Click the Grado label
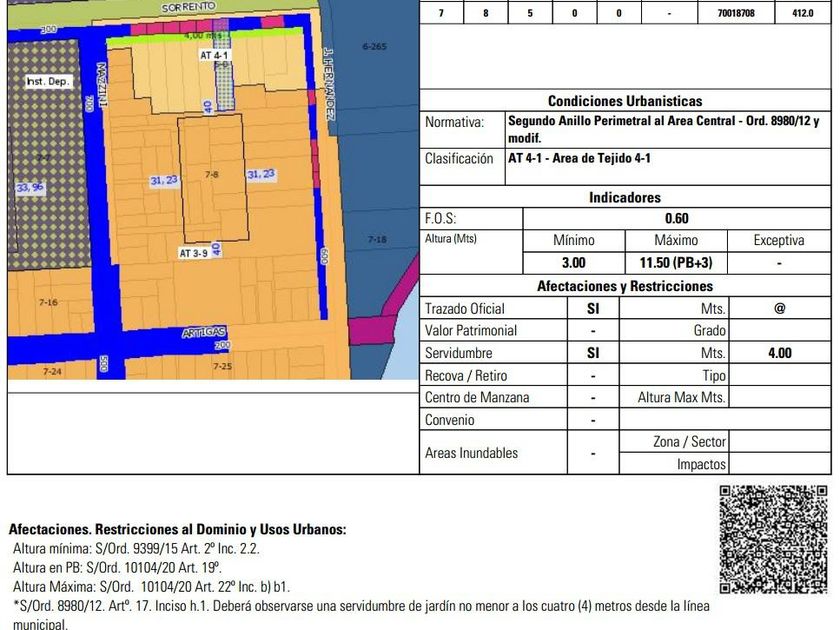 coord(709,331)
